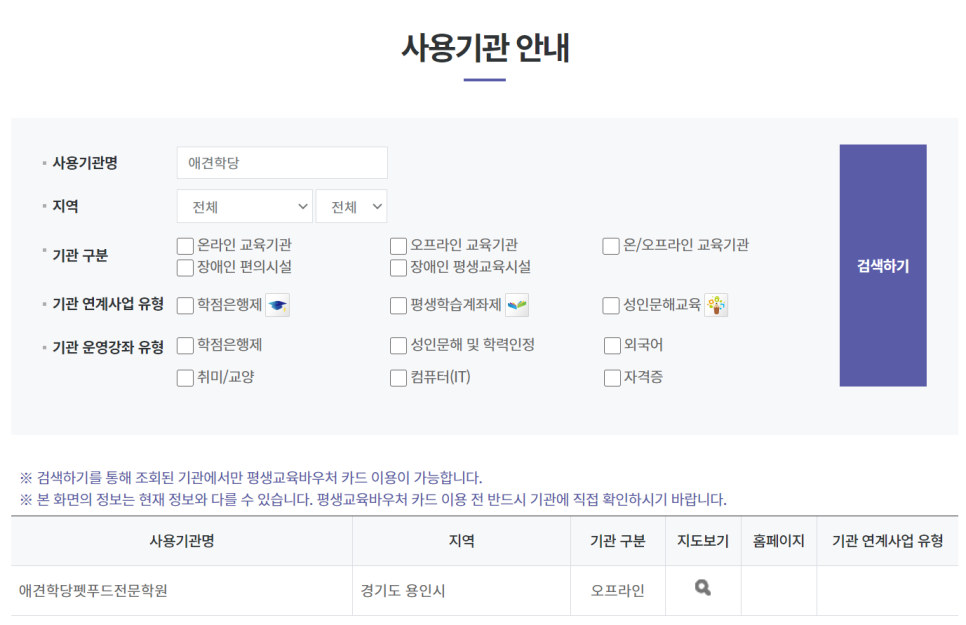This screenshot has width=966, height=625.
Task: Tick the 자격증 checkbox
Action: pyautogui.click(x=612, y=378)
